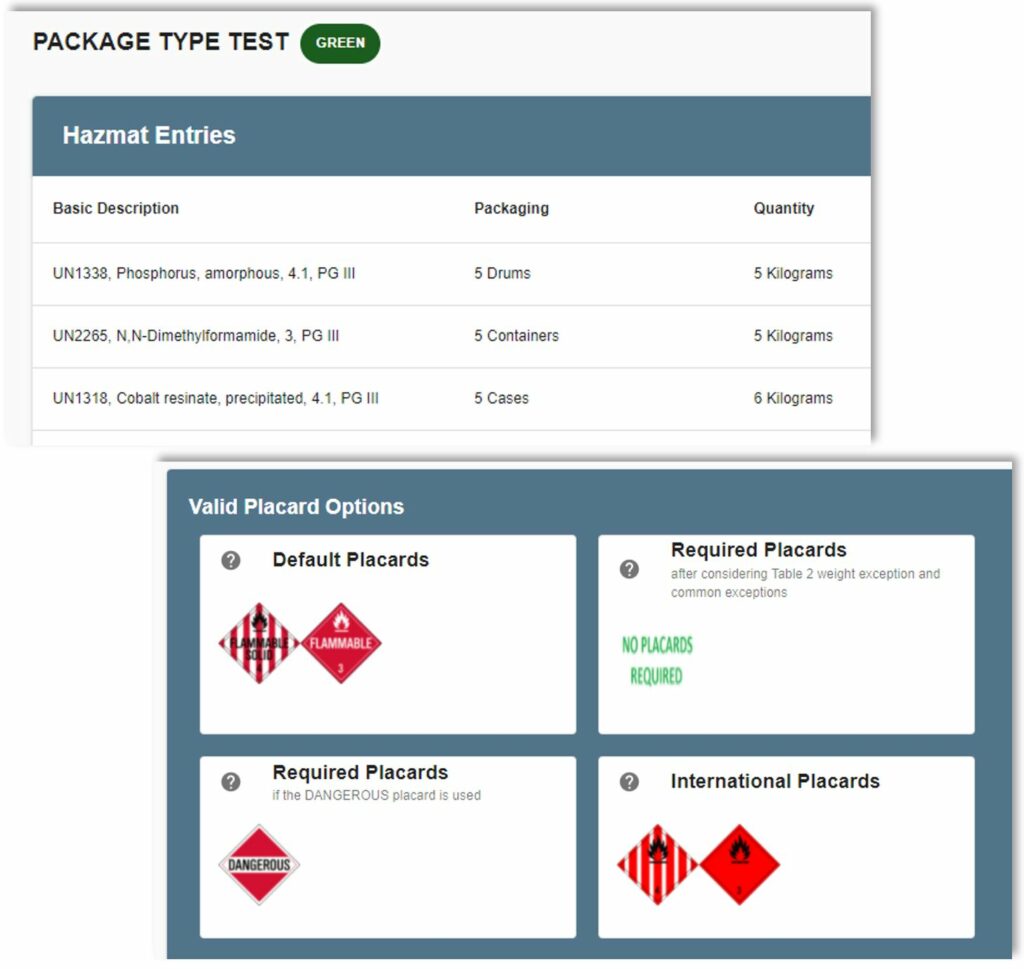Sort by the Quantity column header
The image size is (1024, 969).
click(784, 208)
